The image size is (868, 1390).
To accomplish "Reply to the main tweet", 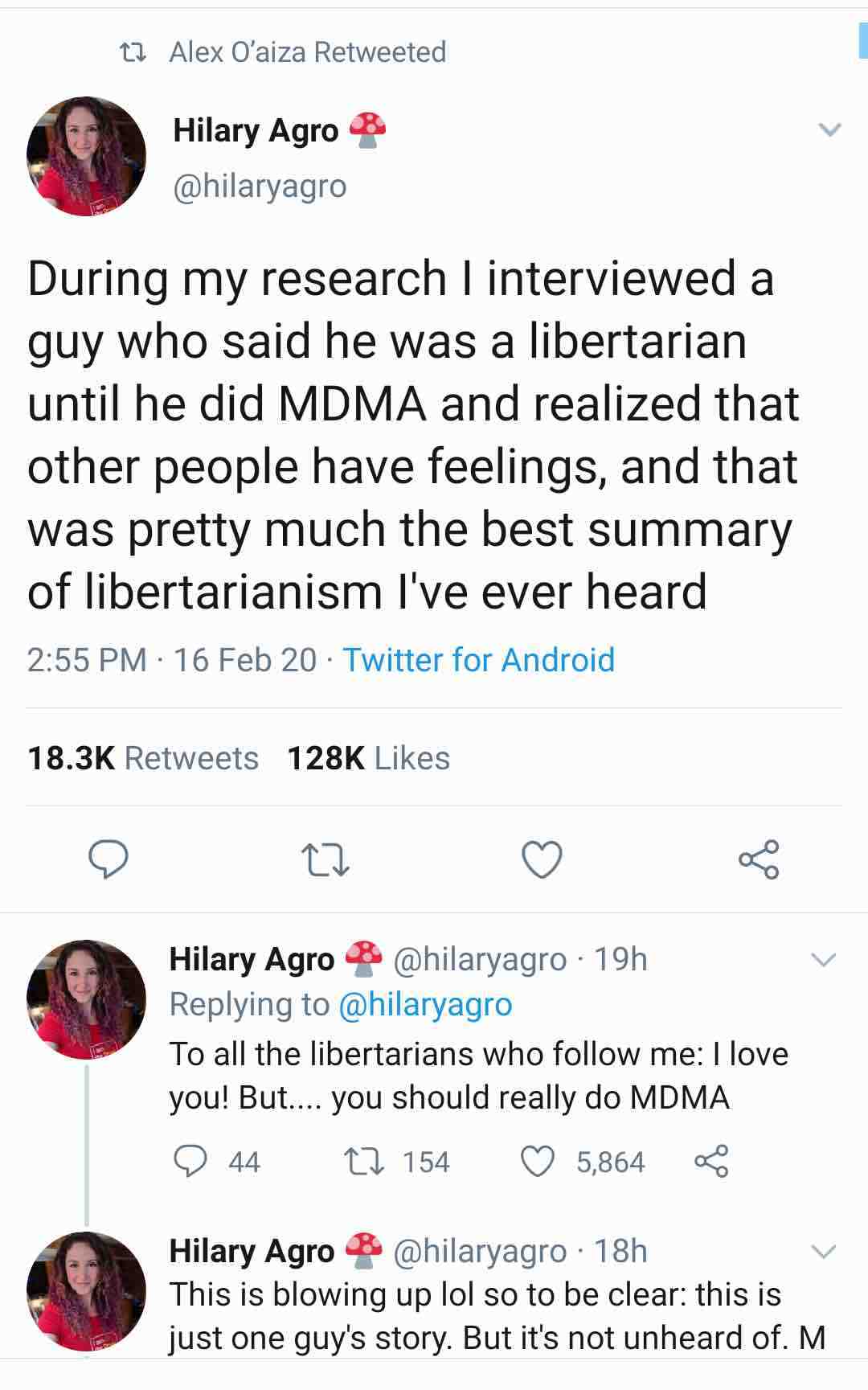I will tap(108, 859).
